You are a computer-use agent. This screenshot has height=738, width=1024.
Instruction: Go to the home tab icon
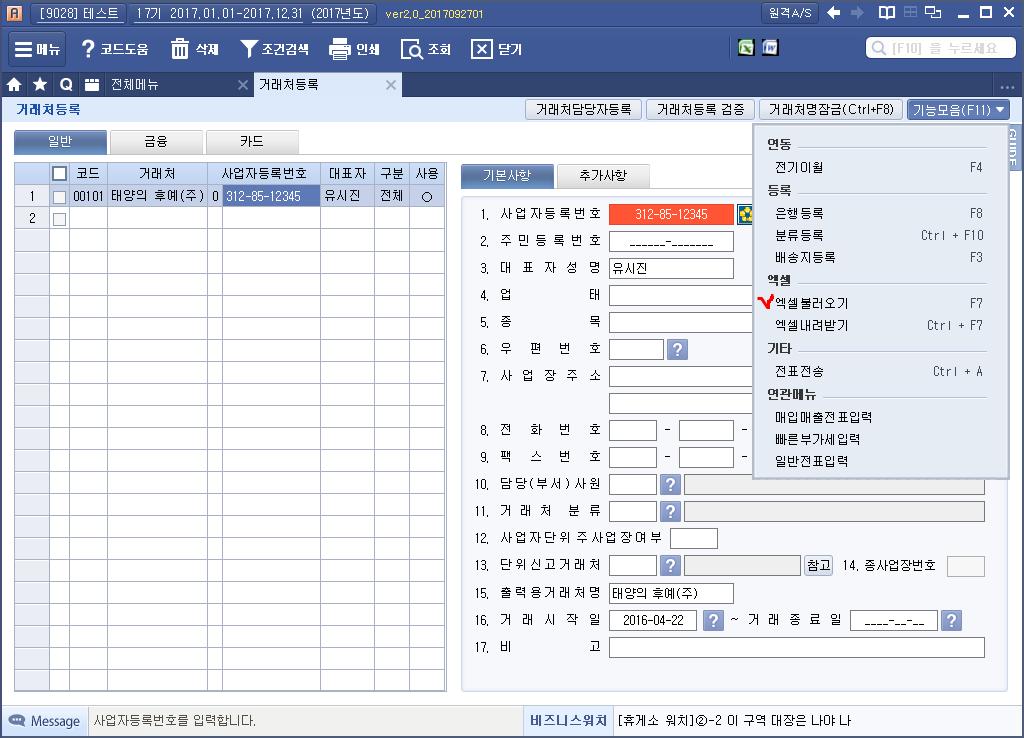coord(14,85)
